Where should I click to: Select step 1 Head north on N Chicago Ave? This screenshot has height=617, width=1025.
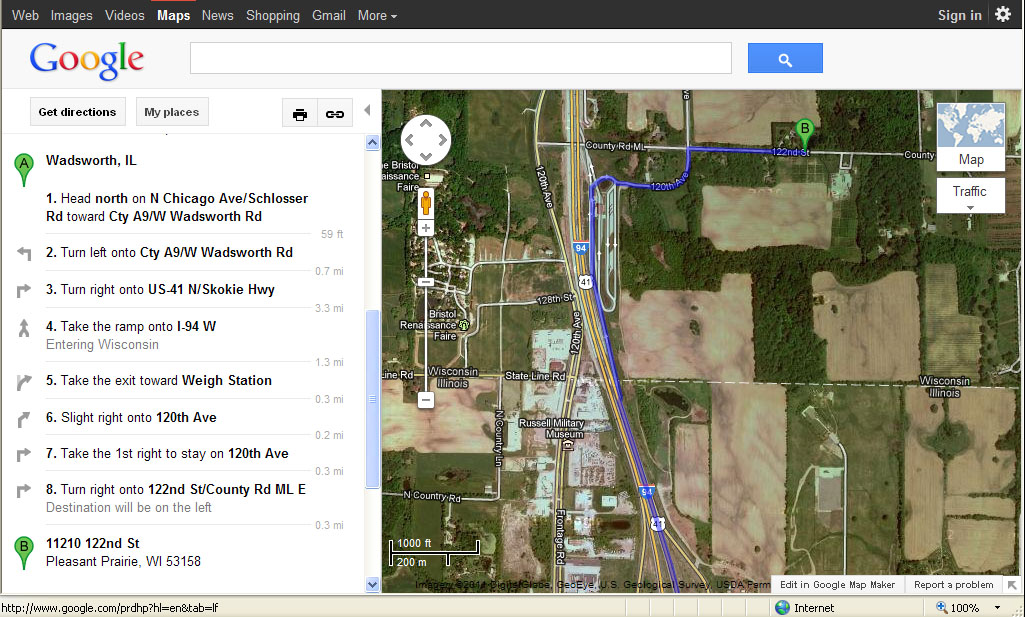pos(176,207)
